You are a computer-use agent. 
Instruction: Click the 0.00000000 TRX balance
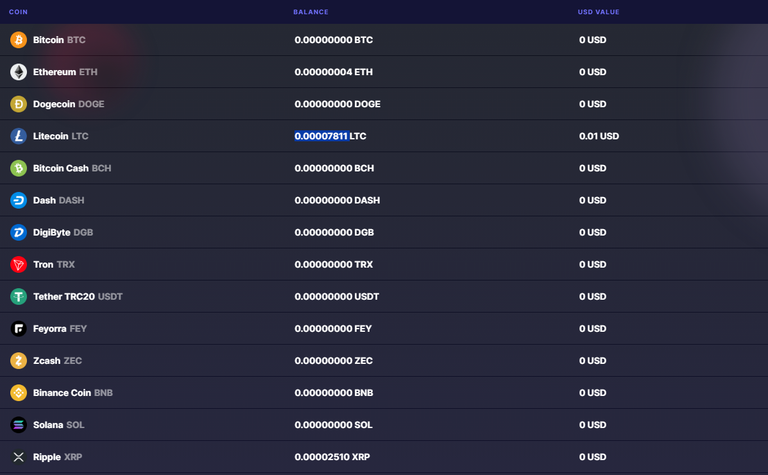click(334, 264)
